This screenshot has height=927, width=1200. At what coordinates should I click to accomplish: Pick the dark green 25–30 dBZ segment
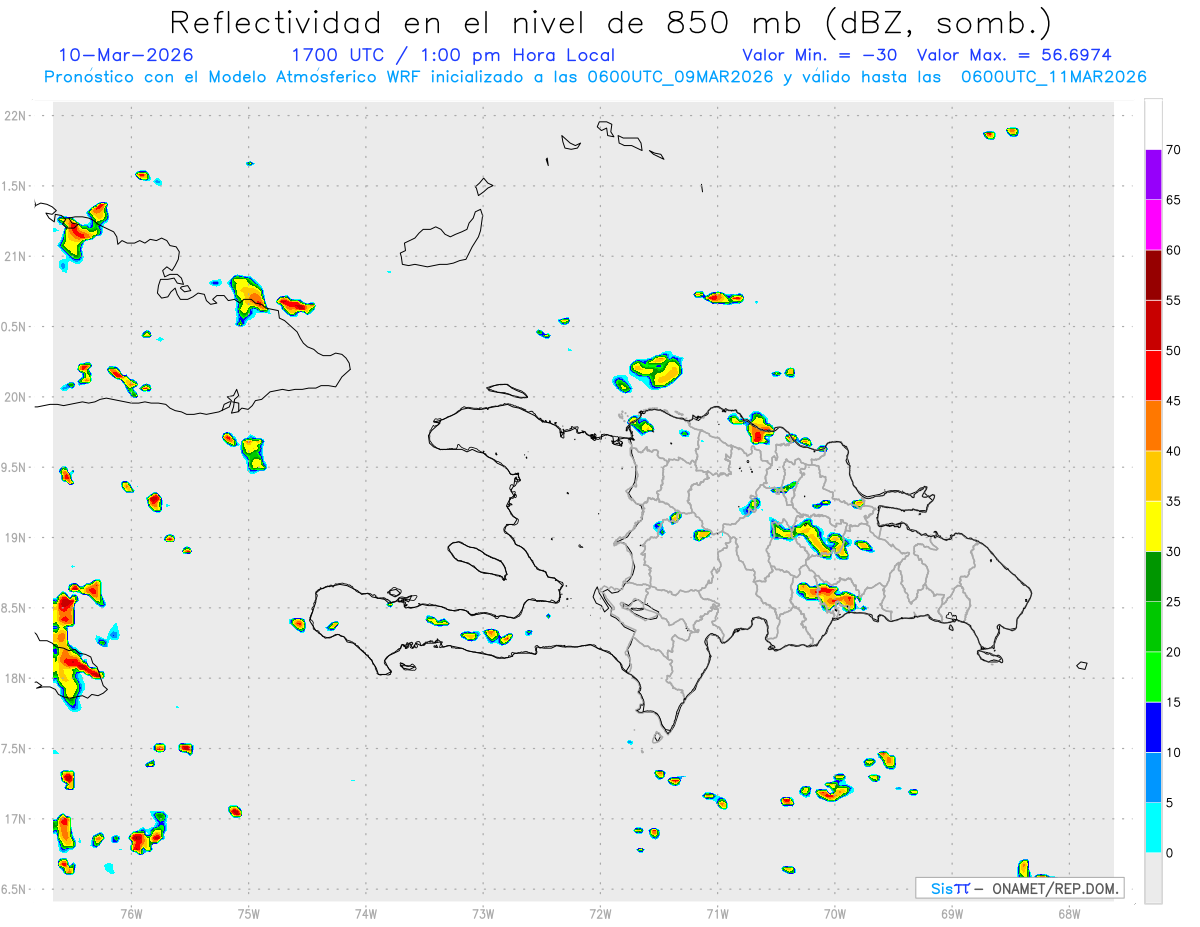click(x=1153, y=576)
